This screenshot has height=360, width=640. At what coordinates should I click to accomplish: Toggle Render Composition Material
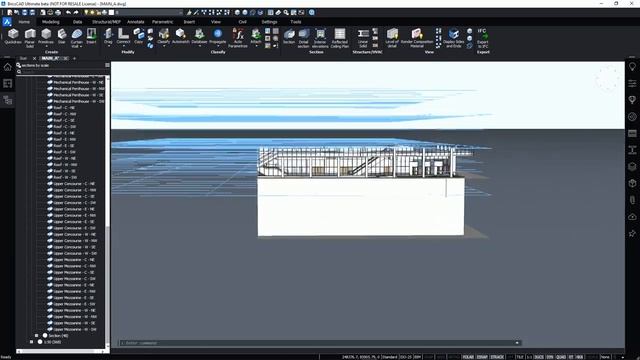pos(417,38)
